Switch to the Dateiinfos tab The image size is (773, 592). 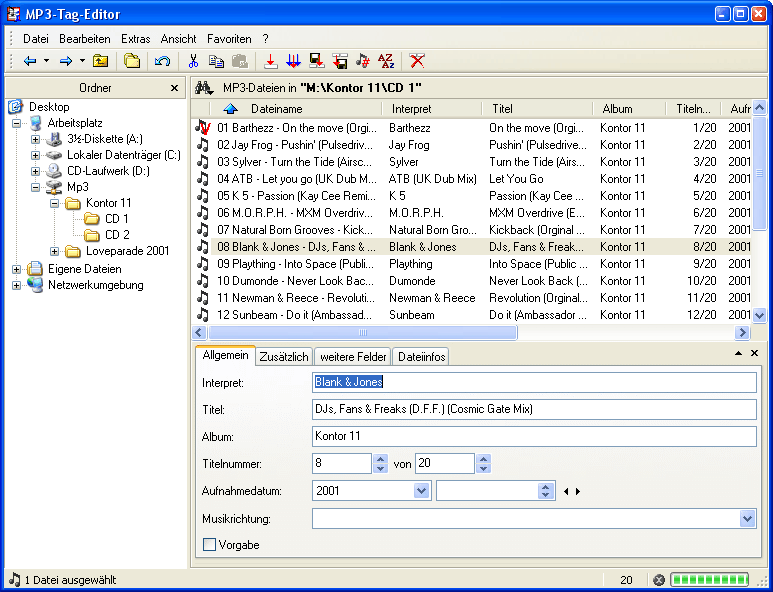421,356
